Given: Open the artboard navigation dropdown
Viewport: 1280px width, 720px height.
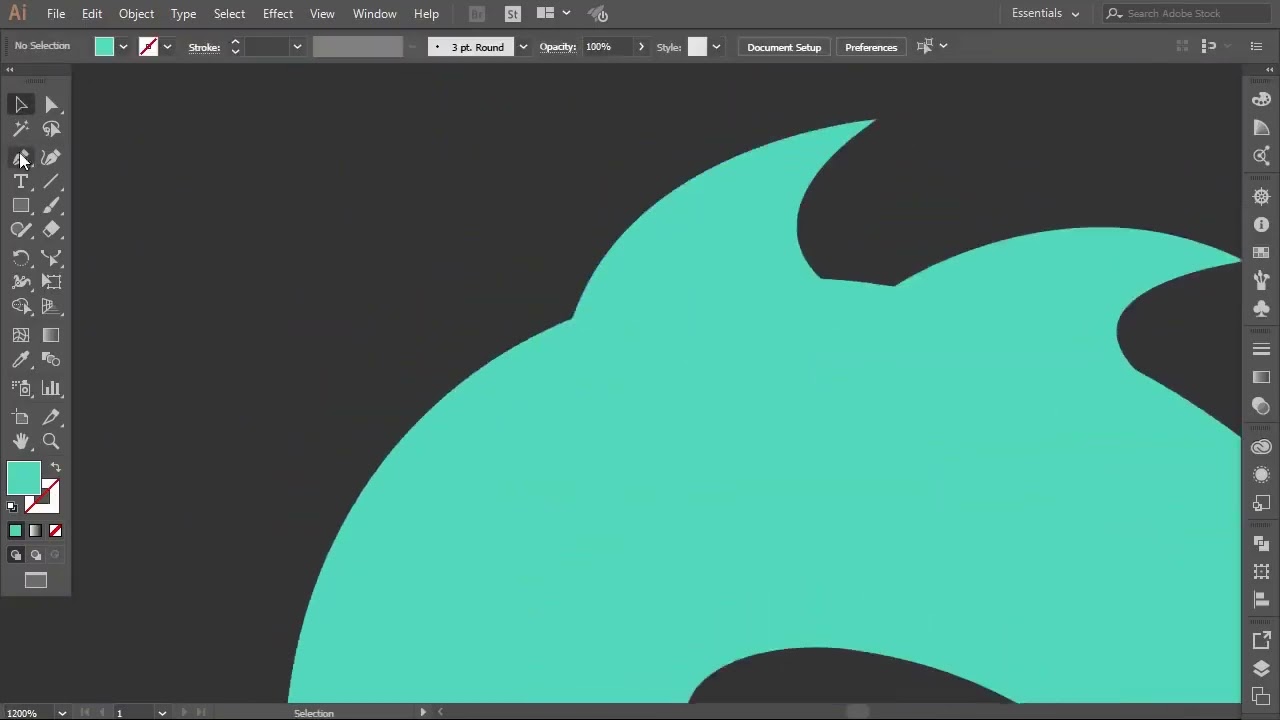Looking at the screenshot, I should click(x=162, y=713).
